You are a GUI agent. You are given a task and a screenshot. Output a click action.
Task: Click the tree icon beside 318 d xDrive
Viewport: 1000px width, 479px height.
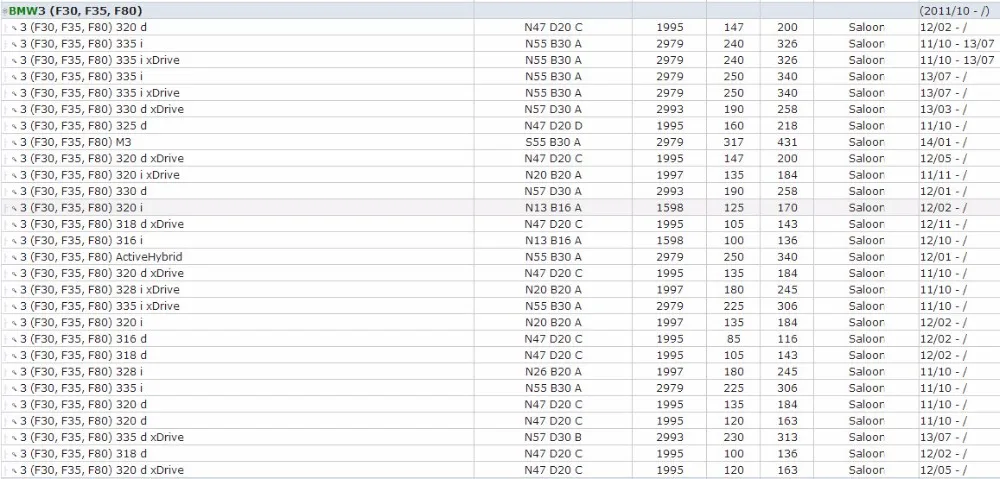13,224
